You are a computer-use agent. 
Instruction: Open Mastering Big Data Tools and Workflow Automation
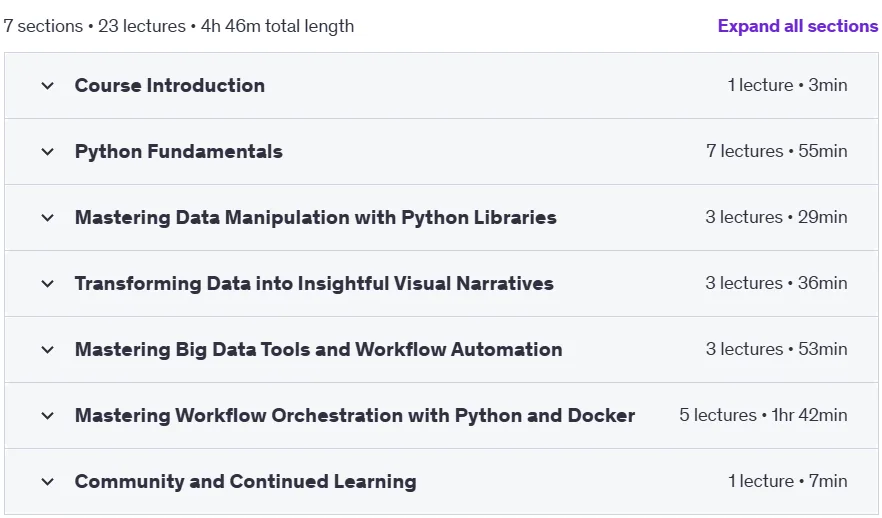[318, 349]
